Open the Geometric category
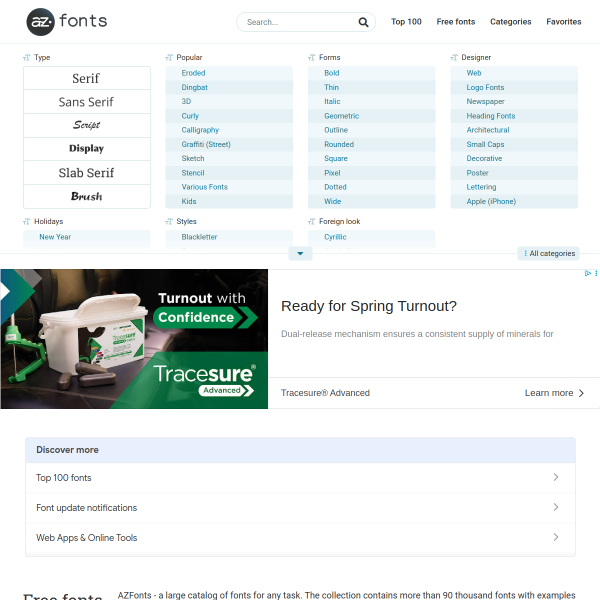This screenshot has width=600, height=600. [x=372, y=116]
